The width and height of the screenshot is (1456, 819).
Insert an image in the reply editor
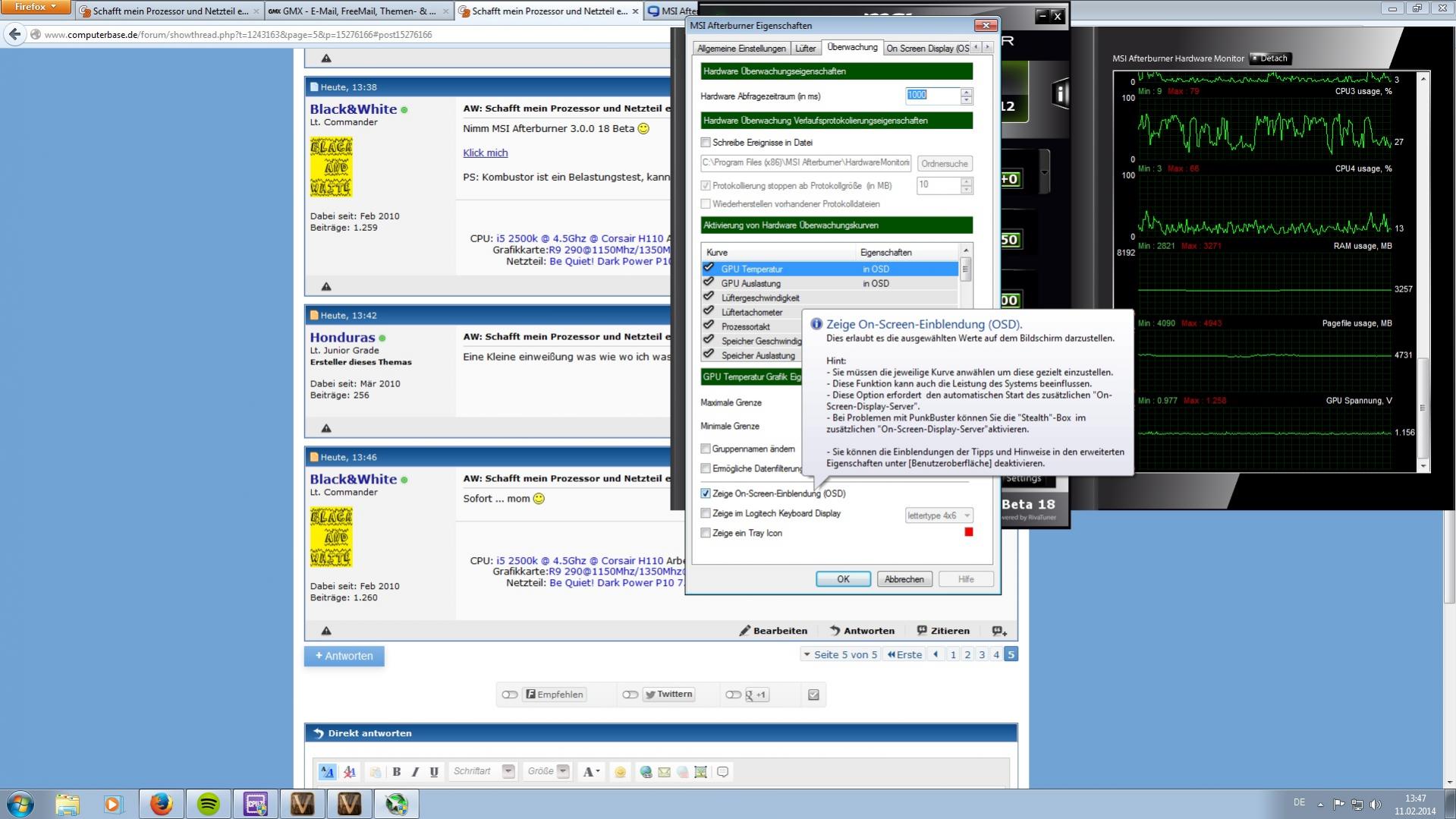(x=700, y=772)
